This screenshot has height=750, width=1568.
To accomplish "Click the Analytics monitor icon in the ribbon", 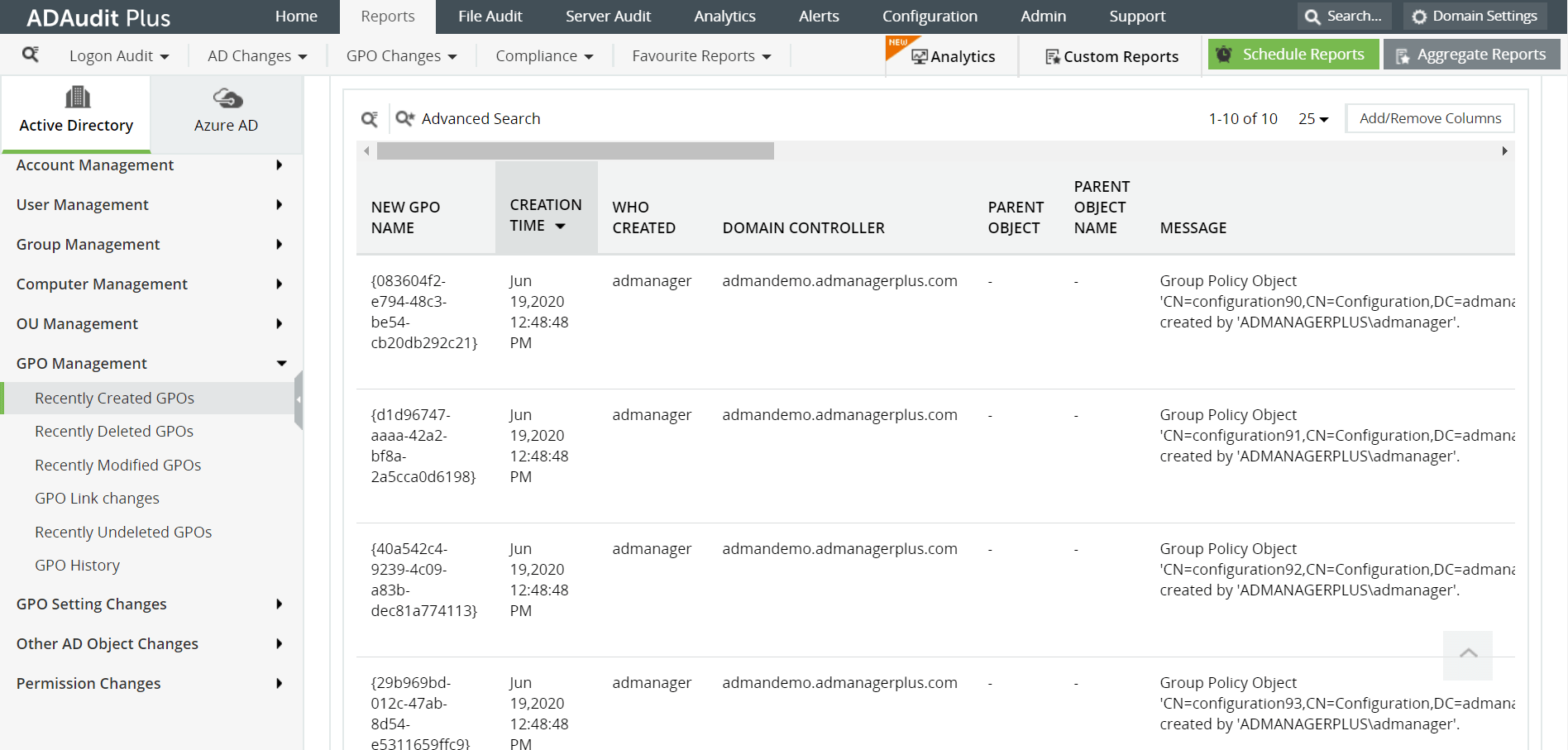I will (920, 56).
